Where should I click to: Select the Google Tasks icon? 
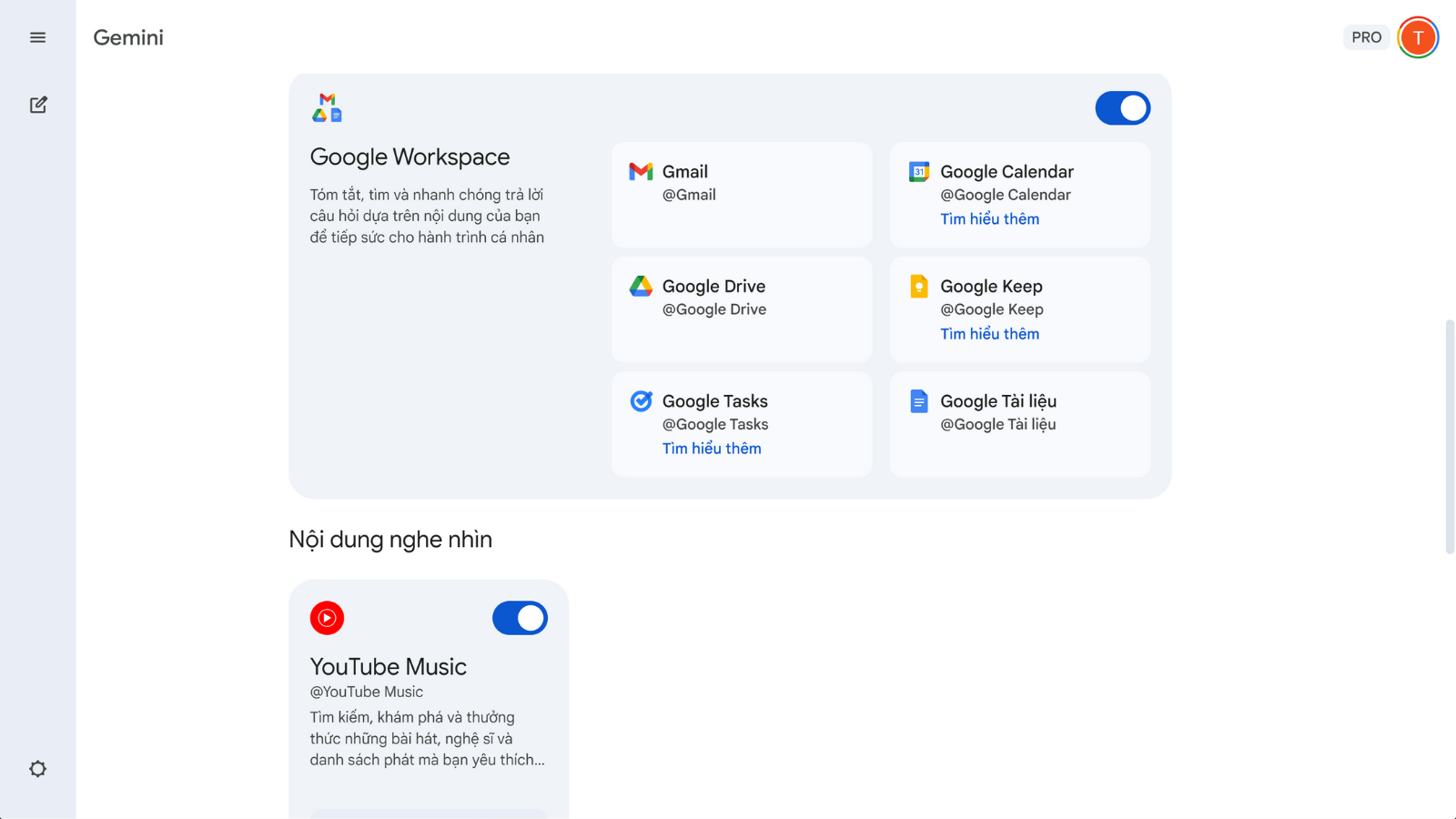point(642,400)
